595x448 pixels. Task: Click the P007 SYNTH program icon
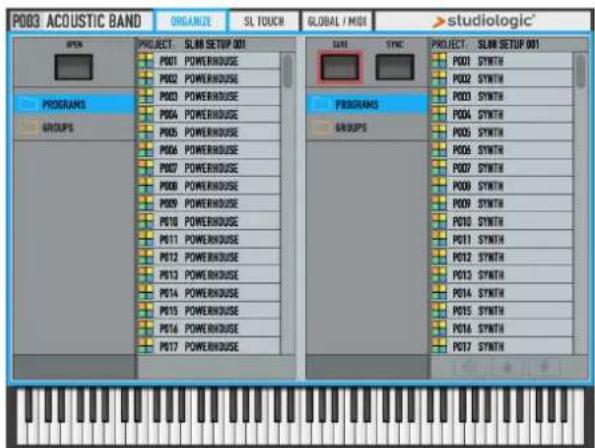(439, 168)
